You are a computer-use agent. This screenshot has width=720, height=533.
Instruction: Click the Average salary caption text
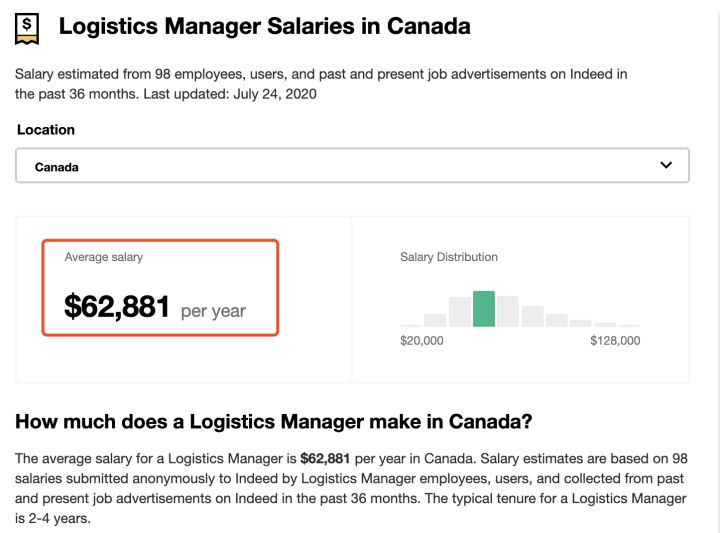coord(104,257)
